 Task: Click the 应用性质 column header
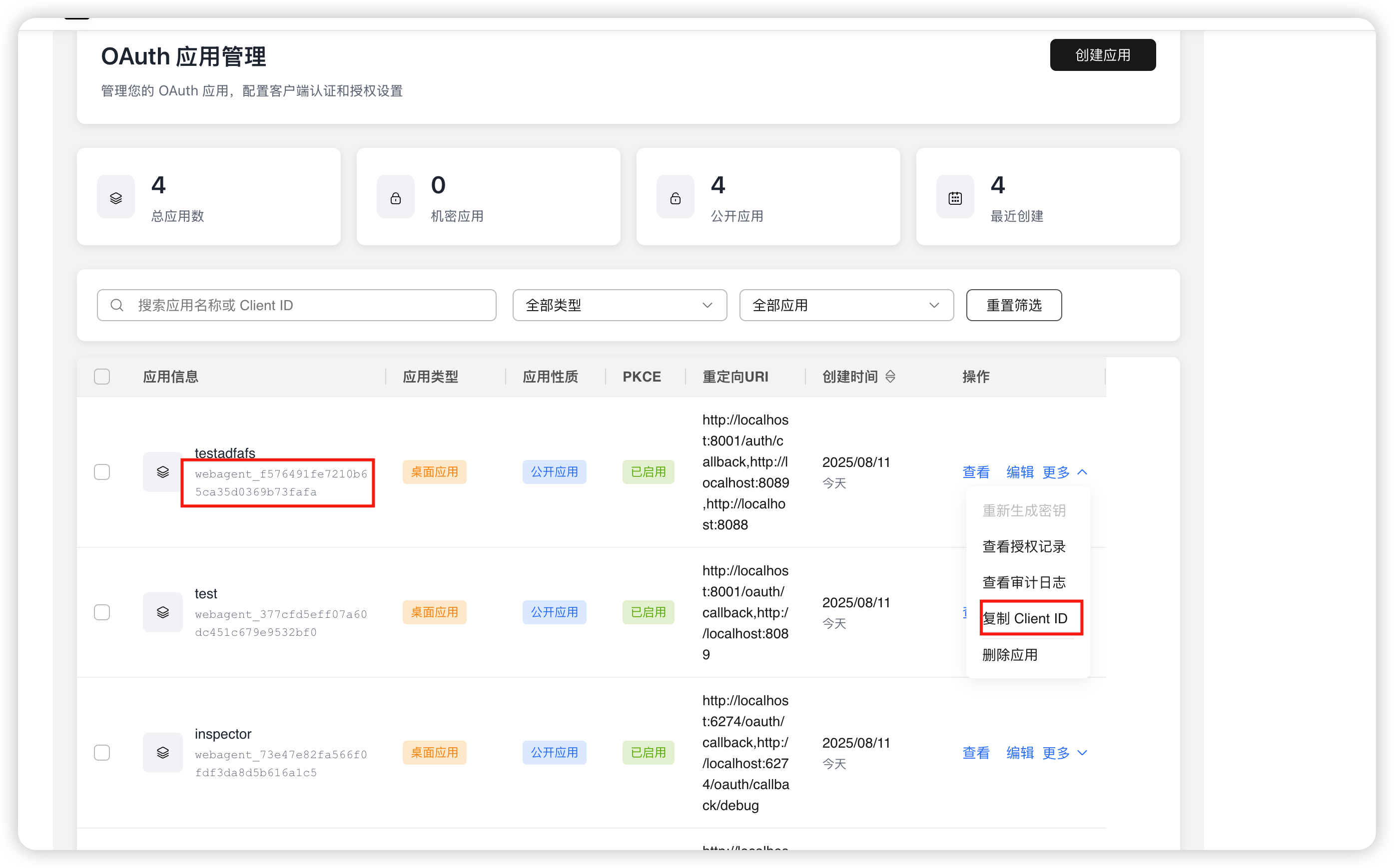(550, 377)
